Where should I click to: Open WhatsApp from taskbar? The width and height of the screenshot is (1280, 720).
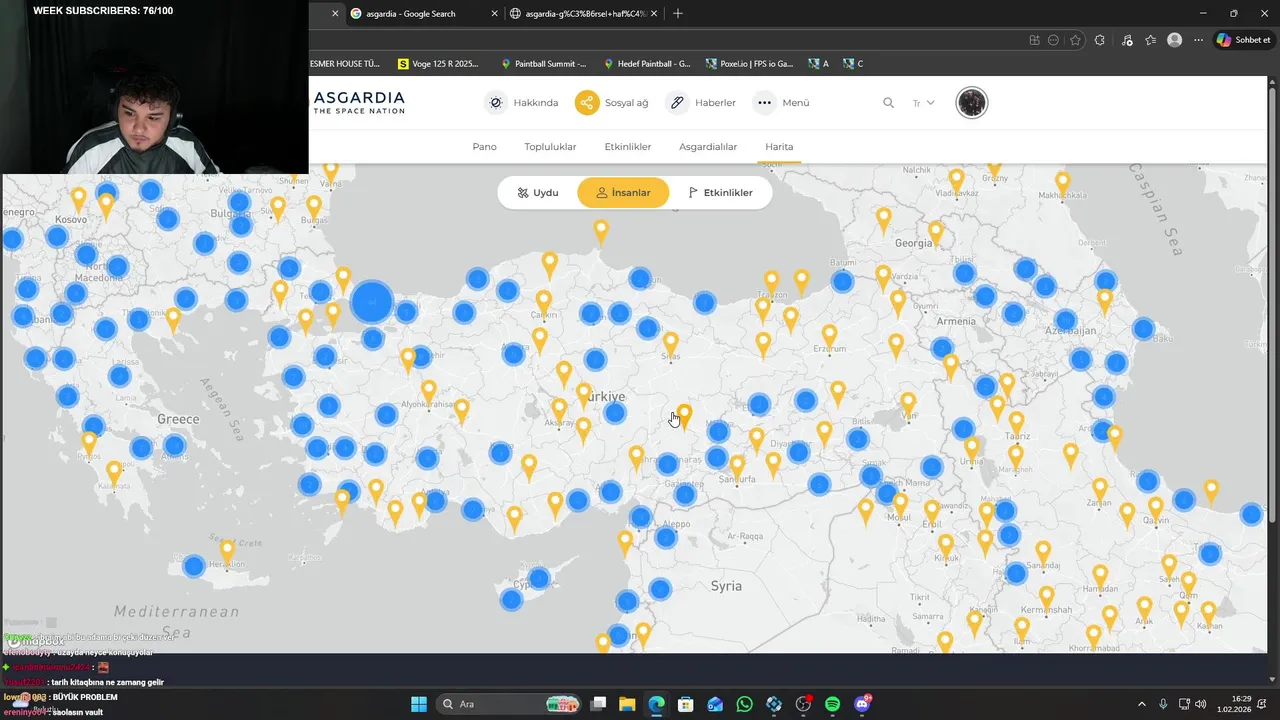coord(744,704)
